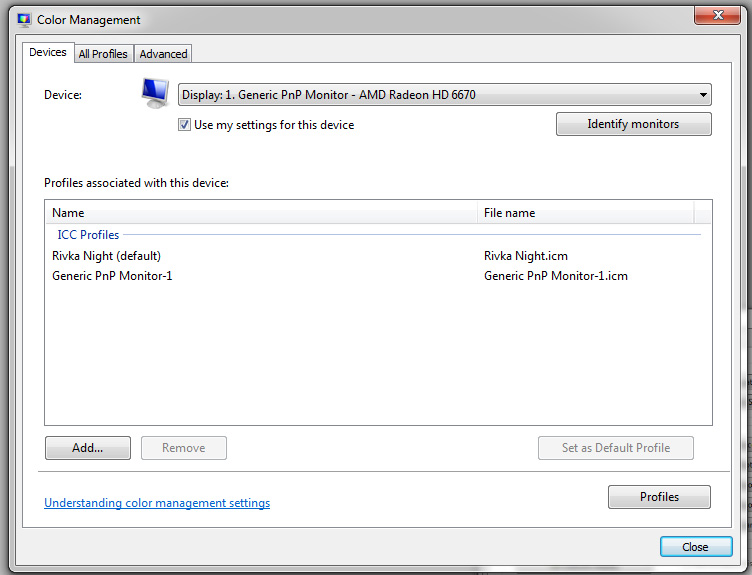Viewport: 752px width, 575px height.
Task: Click the Add... button
Action: tap(88, 447)
